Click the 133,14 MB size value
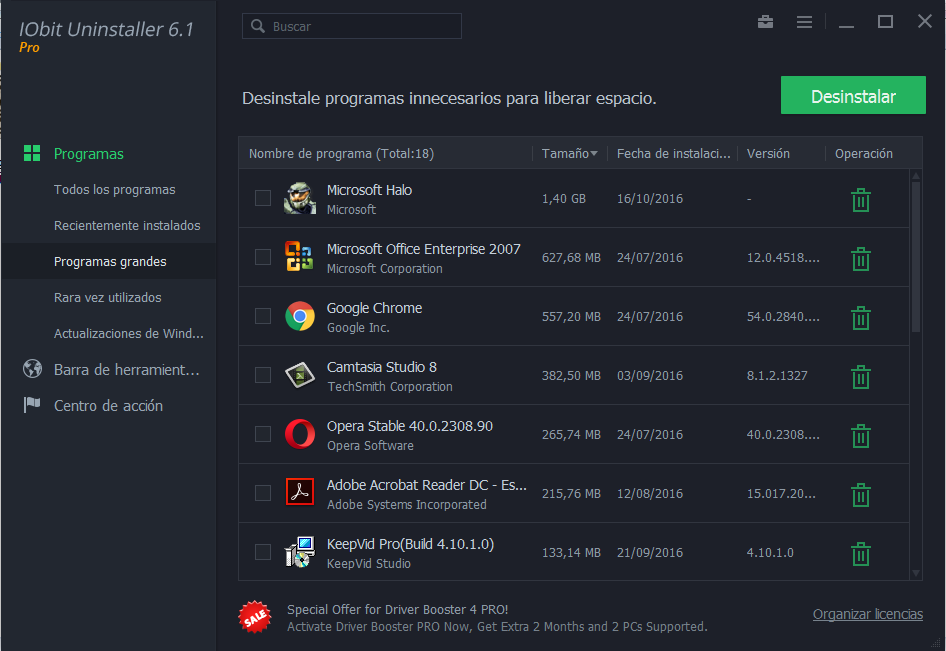946x651 pixels. pyautogui.click(x=571, y=553)
